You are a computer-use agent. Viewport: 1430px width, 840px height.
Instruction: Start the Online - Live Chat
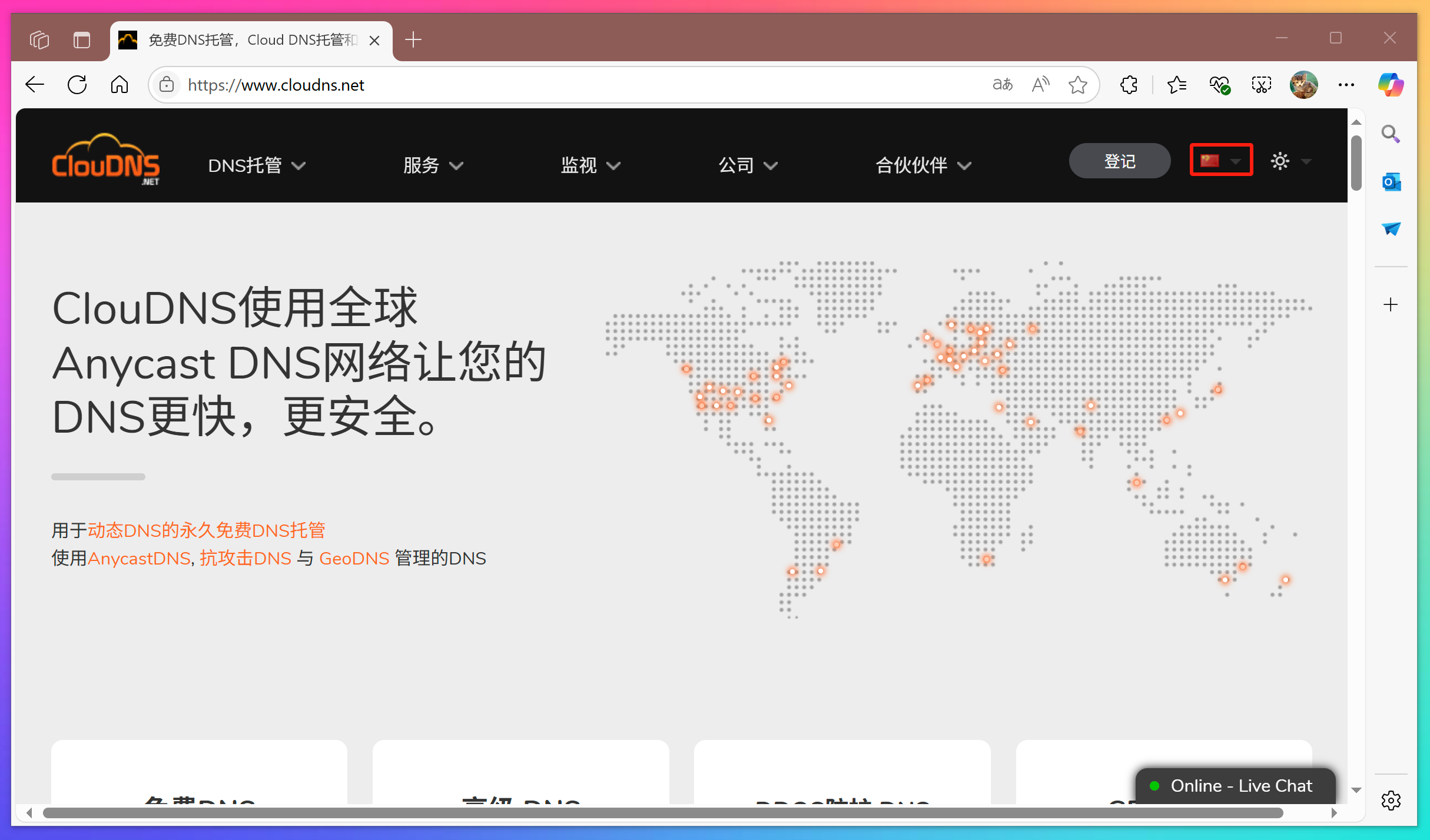pos(1235,785)
